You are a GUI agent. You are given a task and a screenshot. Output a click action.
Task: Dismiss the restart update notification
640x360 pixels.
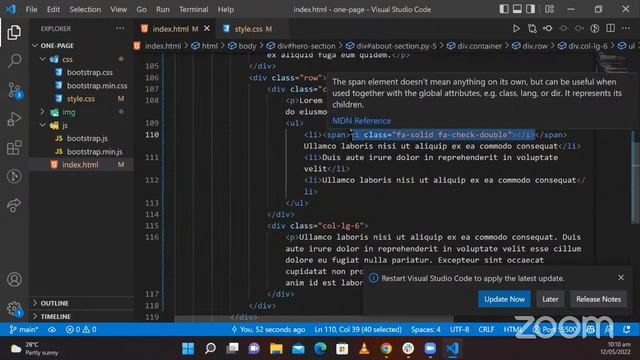621,278
